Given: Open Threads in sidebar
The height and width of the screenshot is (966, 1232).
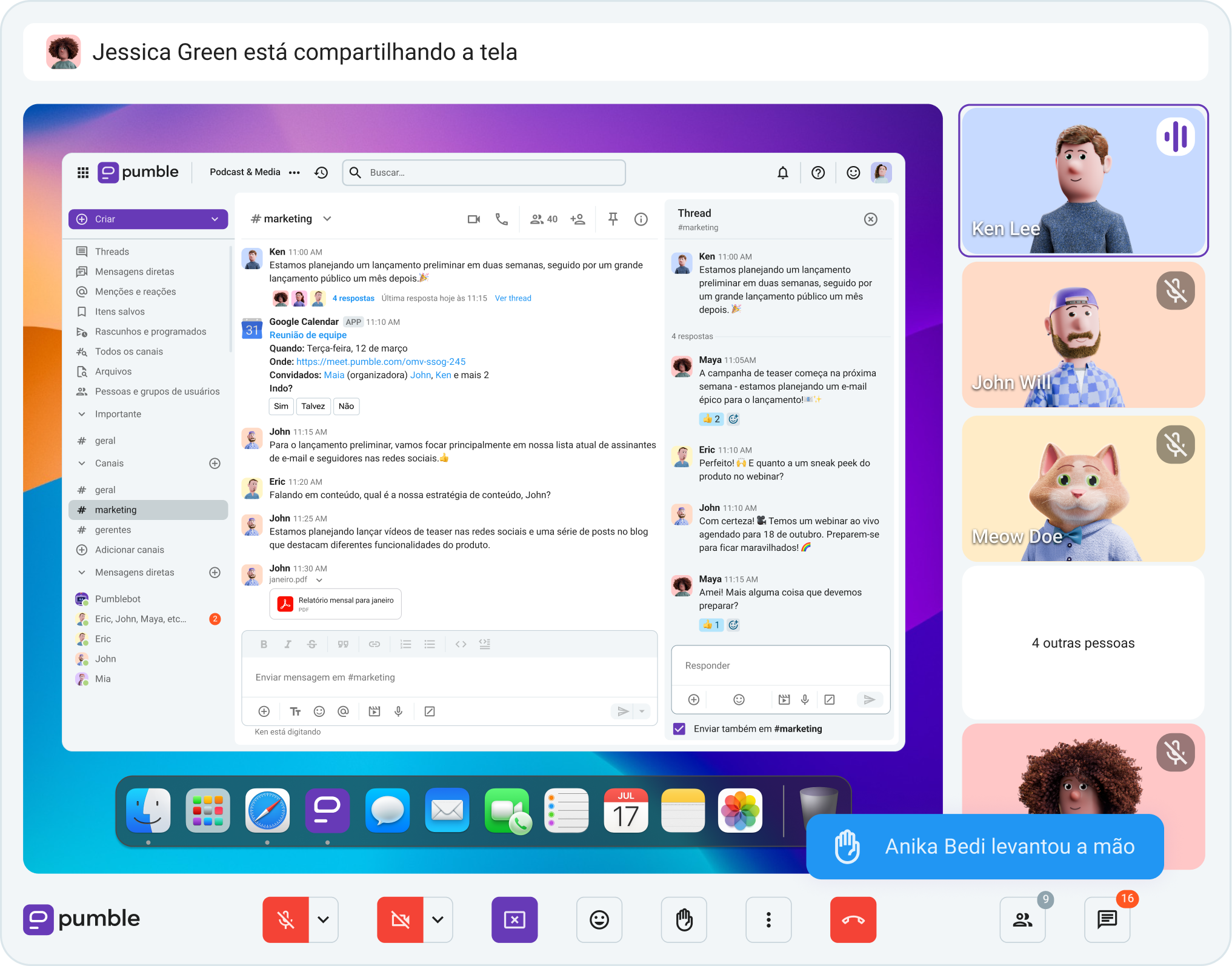Looking at the screenshot, I should (x=112, y=251).
